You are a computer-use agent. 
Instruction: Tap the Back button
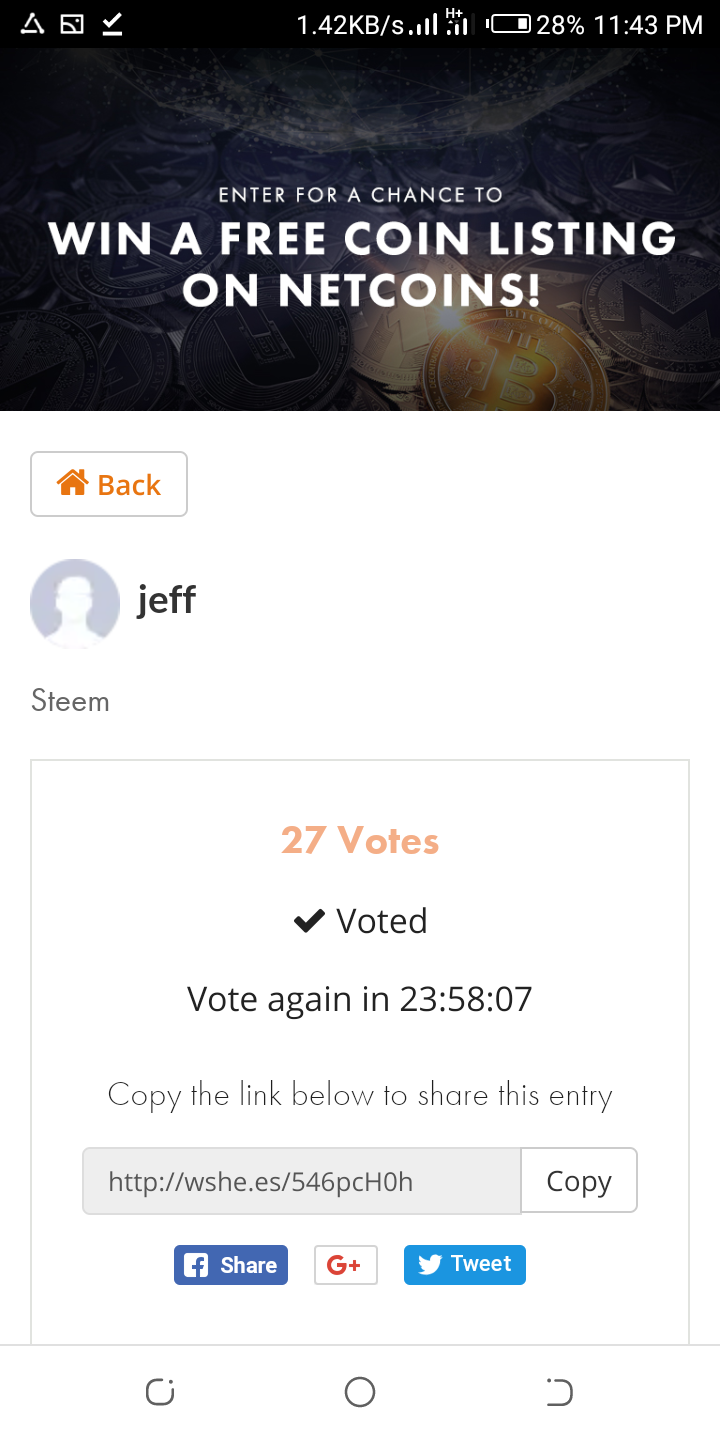[x=109, y=484]
